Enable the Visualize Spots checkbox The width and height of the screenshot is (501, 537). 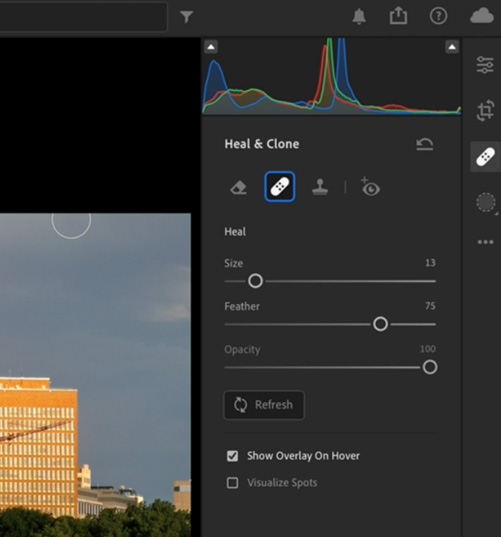[233, 483]
